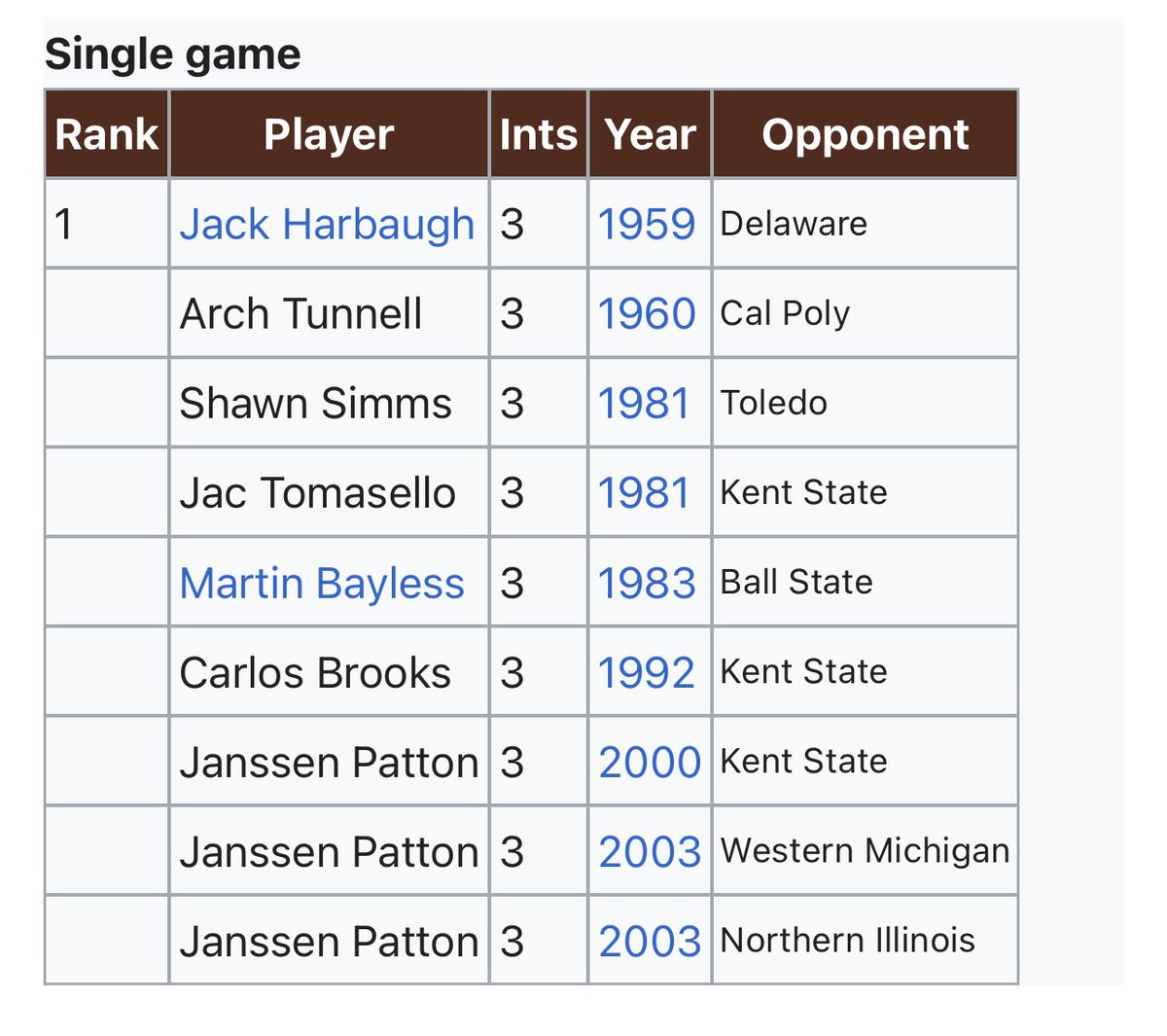Click the Ints column header
This screenshot has width=1167, height=1036.
pos(539,134)
